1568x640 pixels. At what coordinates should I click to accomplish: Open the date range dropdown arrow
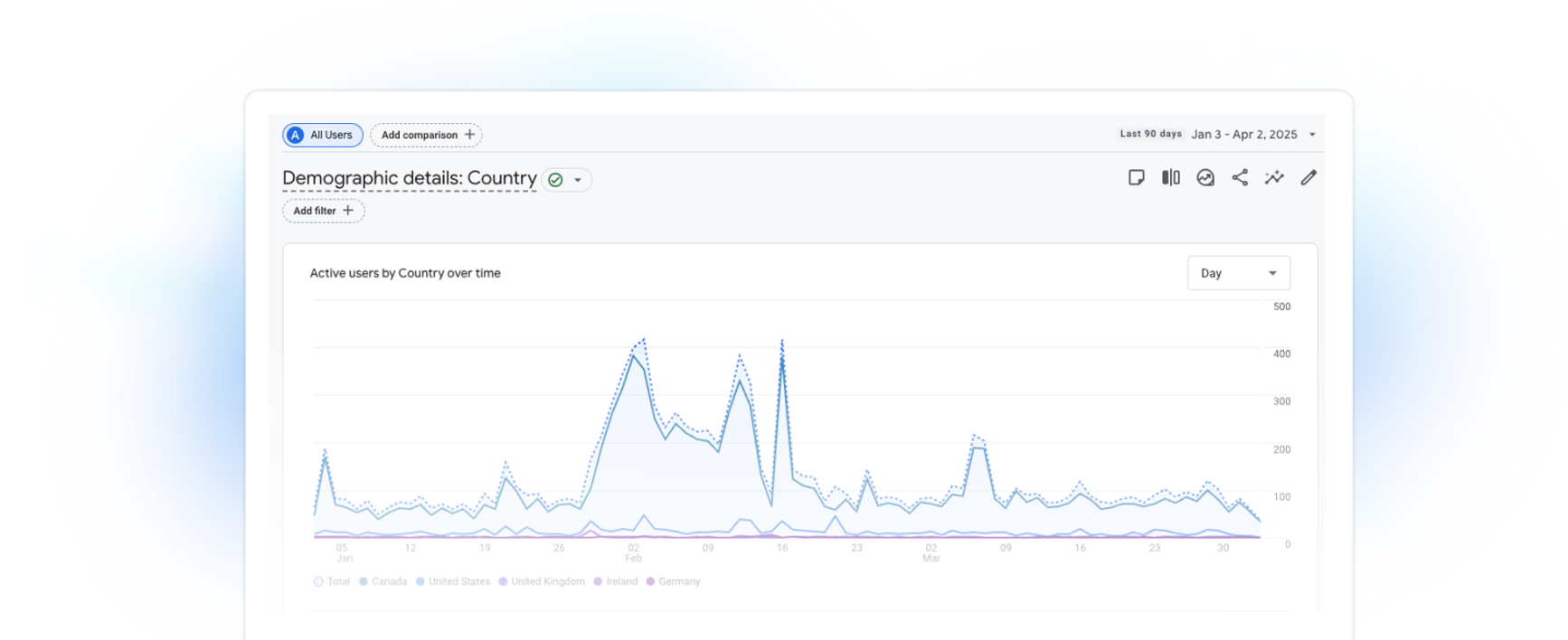(1312, 135)
